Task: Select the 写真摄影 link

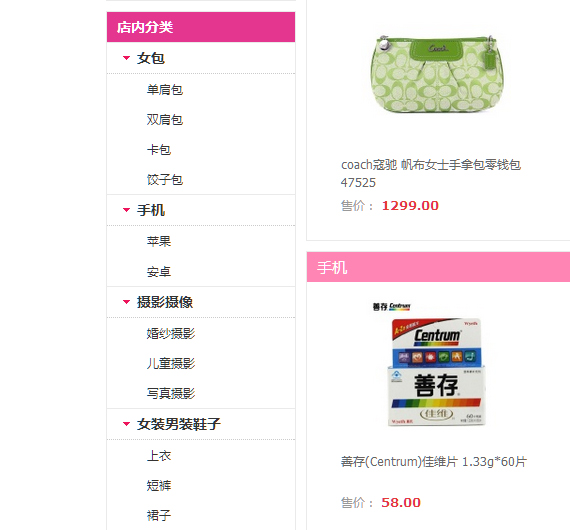Action: point(171,393)
